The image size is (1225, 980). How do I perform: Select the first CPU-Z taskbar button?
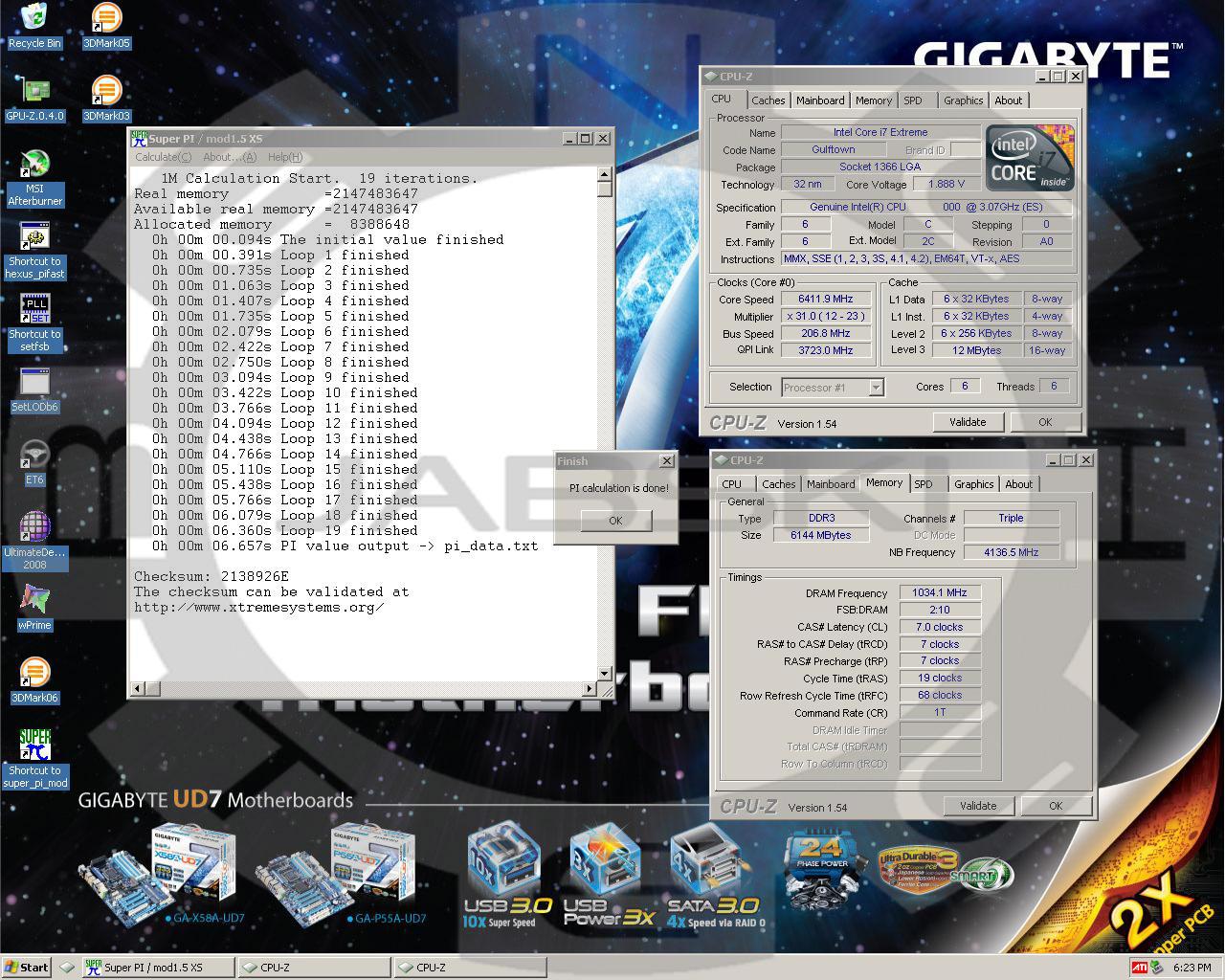pyautogui.click(x=314, y=968)
